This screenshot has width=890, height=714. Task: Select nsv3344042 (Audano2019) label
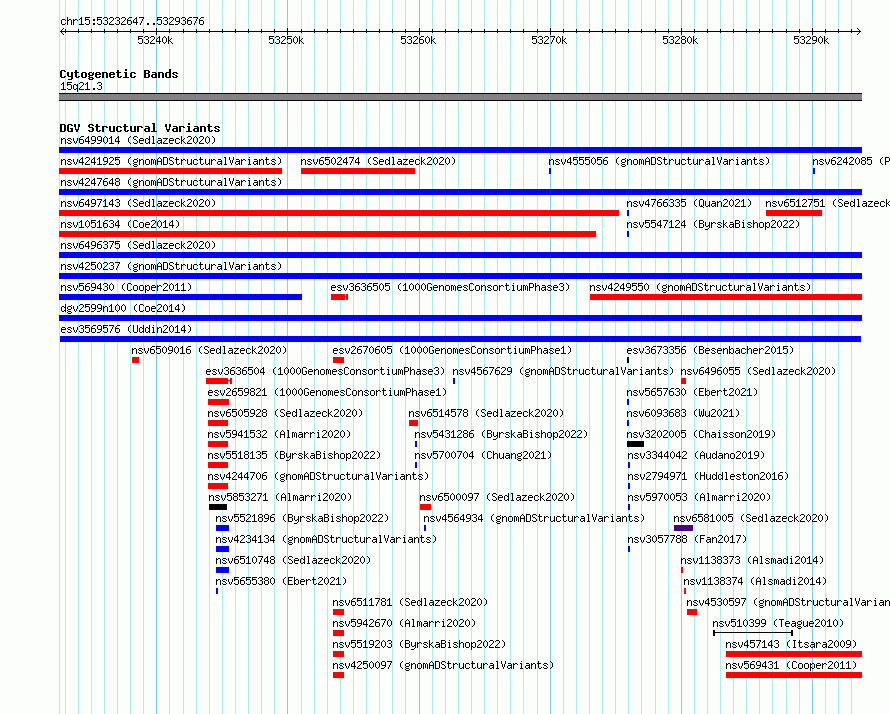(696, 455)
